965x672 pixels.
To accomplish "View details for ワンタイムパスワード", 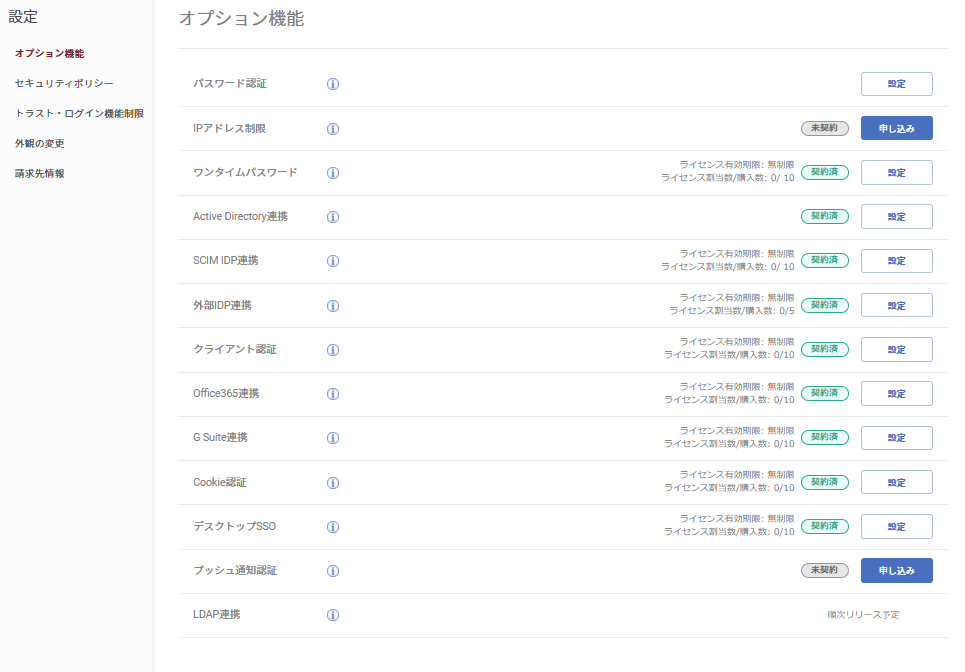I will (x=332, y=172).
